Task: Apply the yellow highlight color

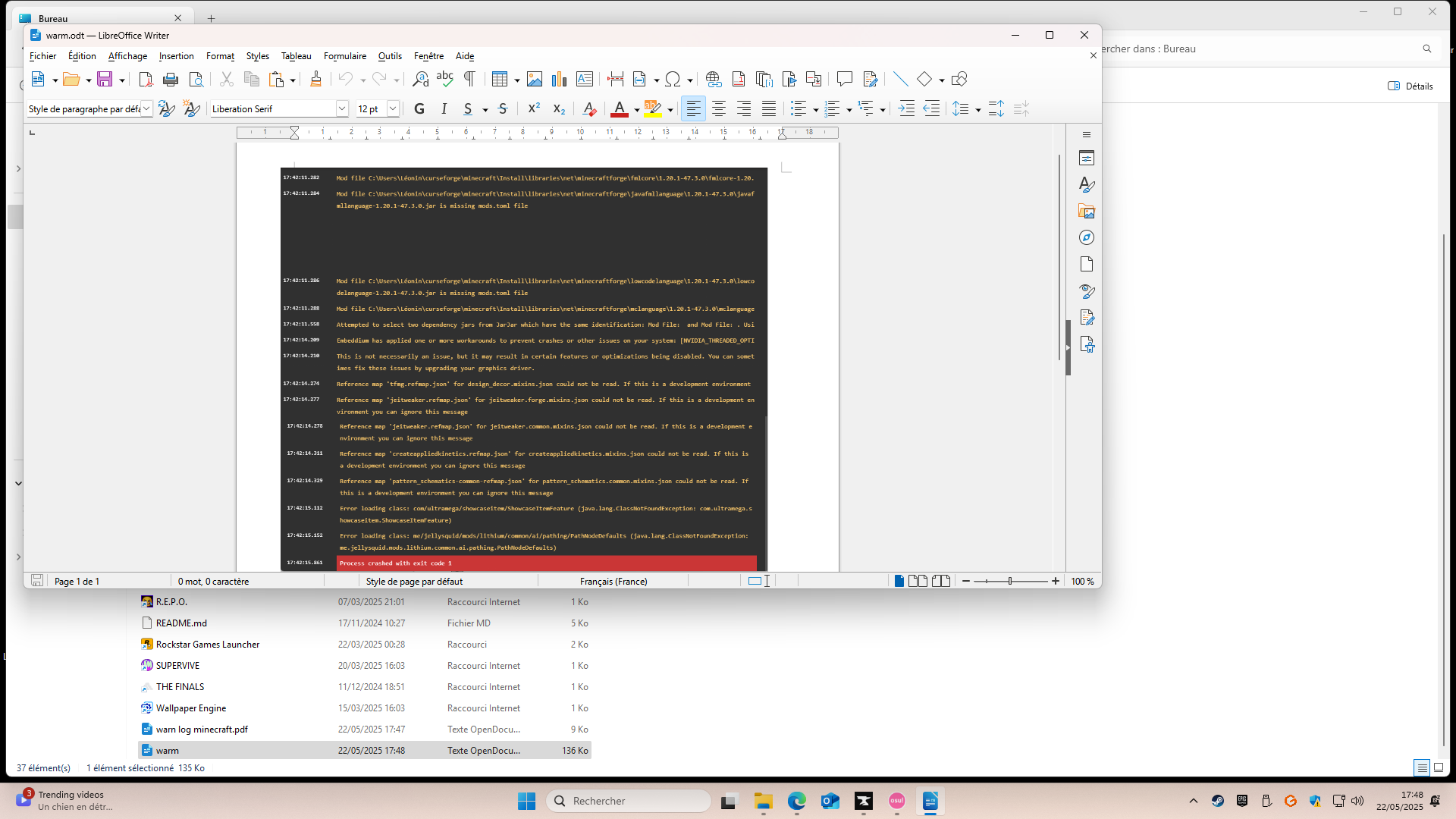Action: pos(653,109)
